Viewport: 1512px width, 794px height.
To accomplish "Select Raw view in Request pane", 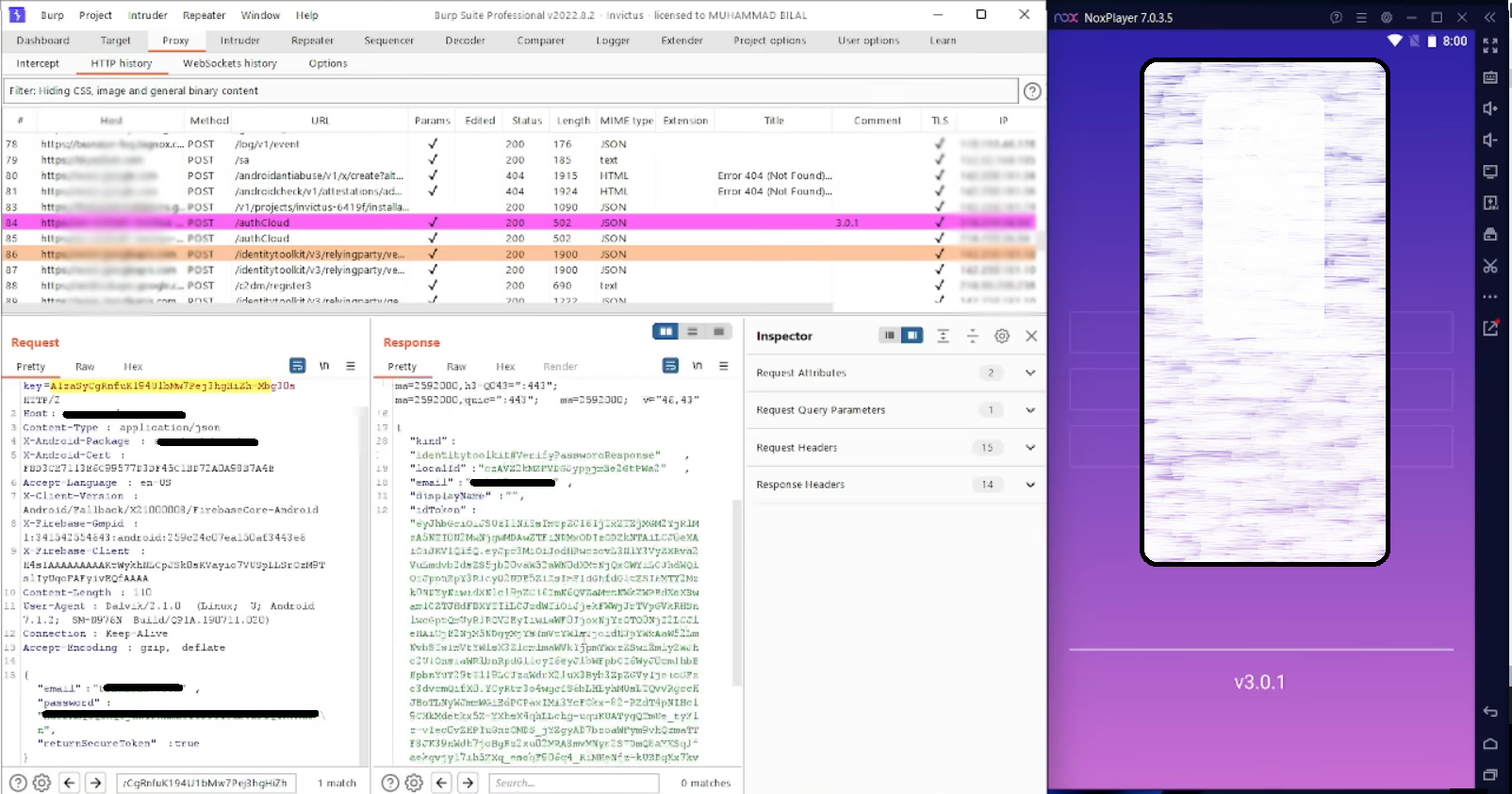I will point(85,367).
